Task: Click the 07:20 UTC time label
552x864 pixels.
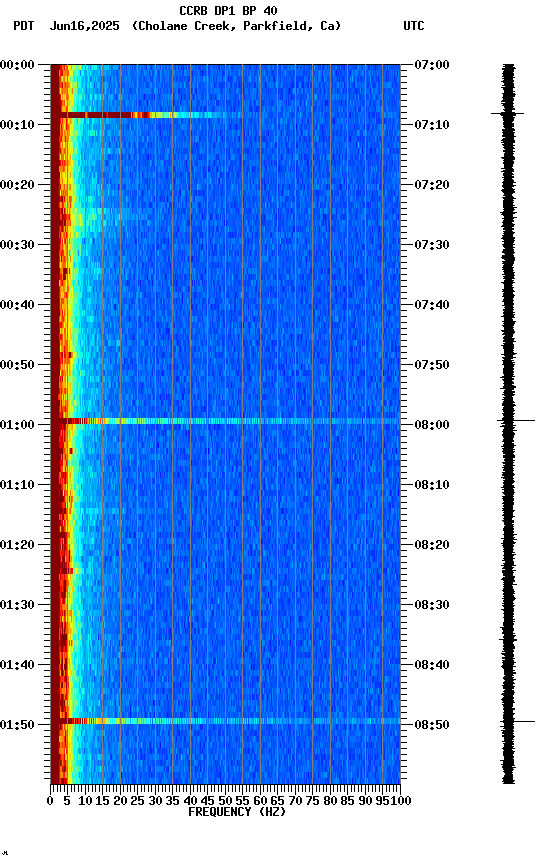Action: (432, 185)
